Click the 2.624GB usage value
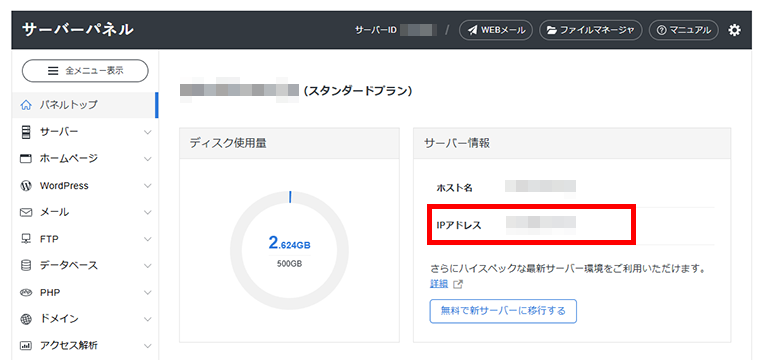 click(289, 244)
